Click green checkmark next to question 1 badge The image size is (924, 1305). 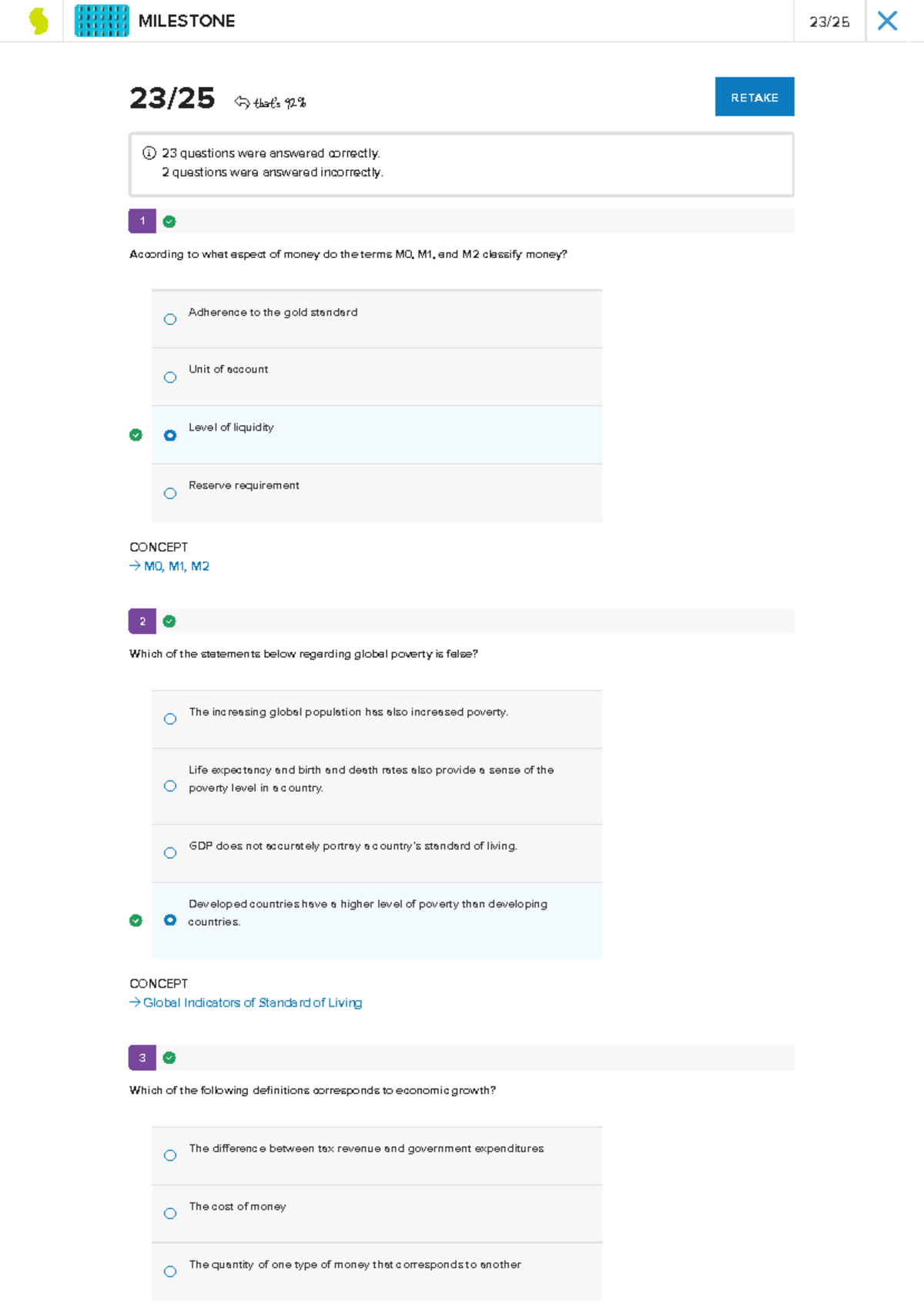point(169,222)
